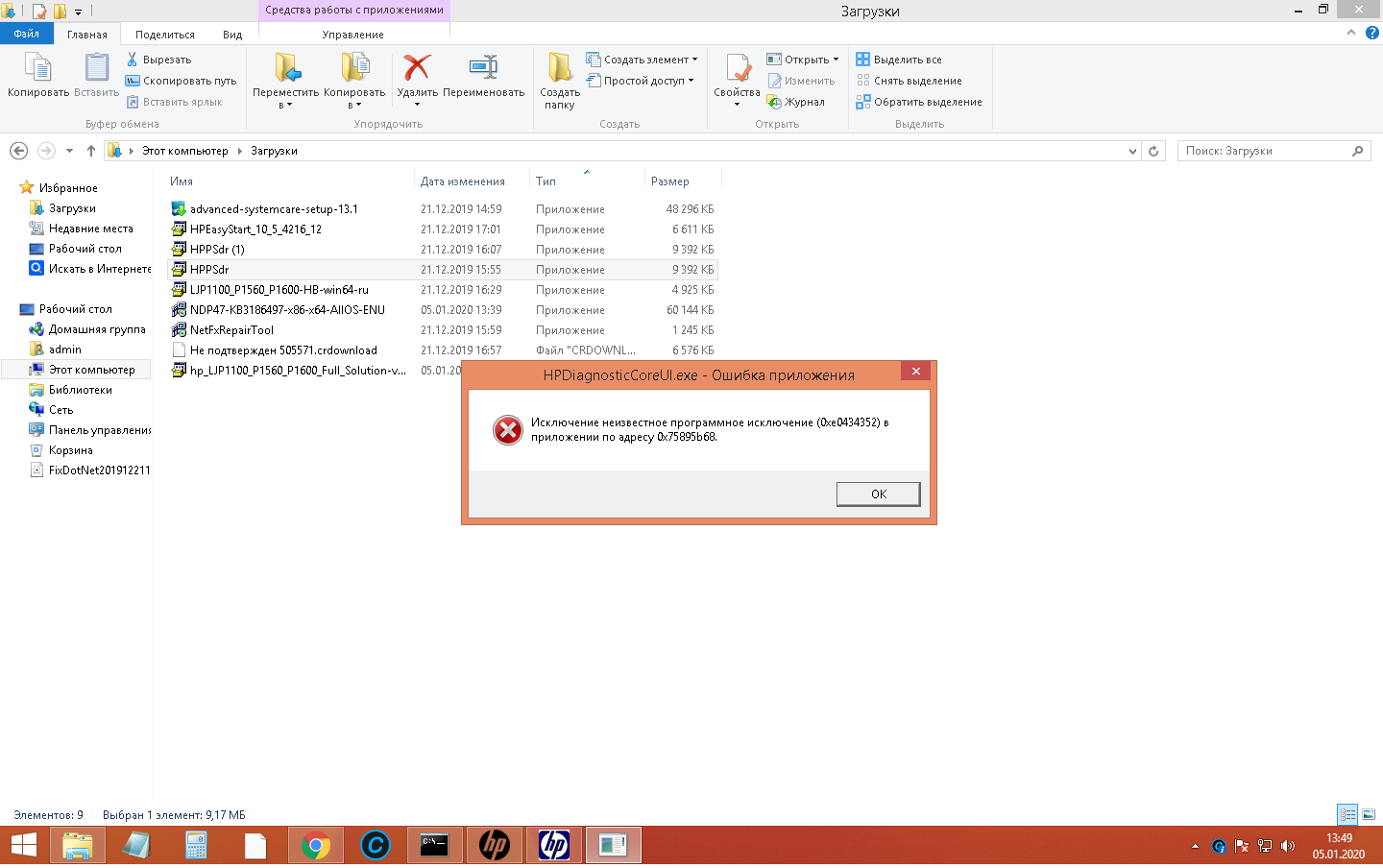
Task: Click volume speaker tray icon
Action: coord(1288,846)
